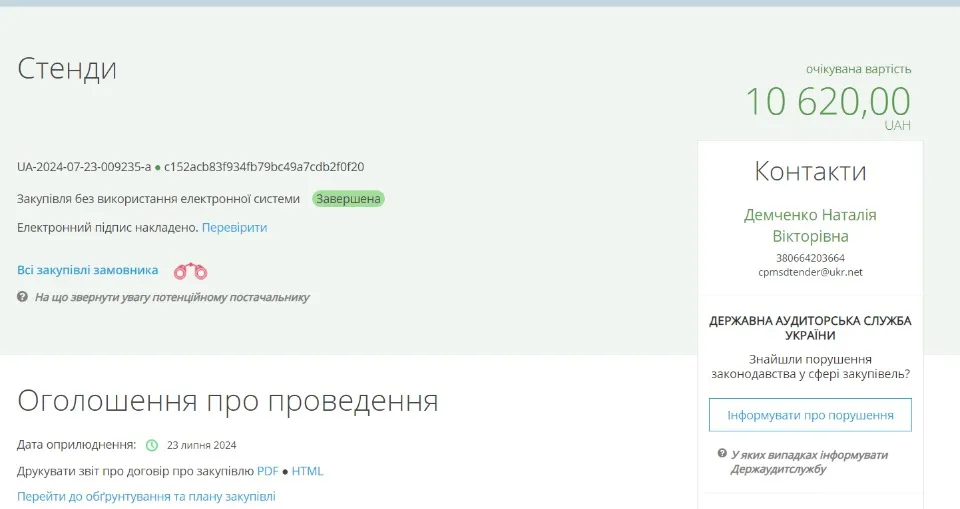
Task: Click Знайшли порушення законодавства question text
Action: 810,366
